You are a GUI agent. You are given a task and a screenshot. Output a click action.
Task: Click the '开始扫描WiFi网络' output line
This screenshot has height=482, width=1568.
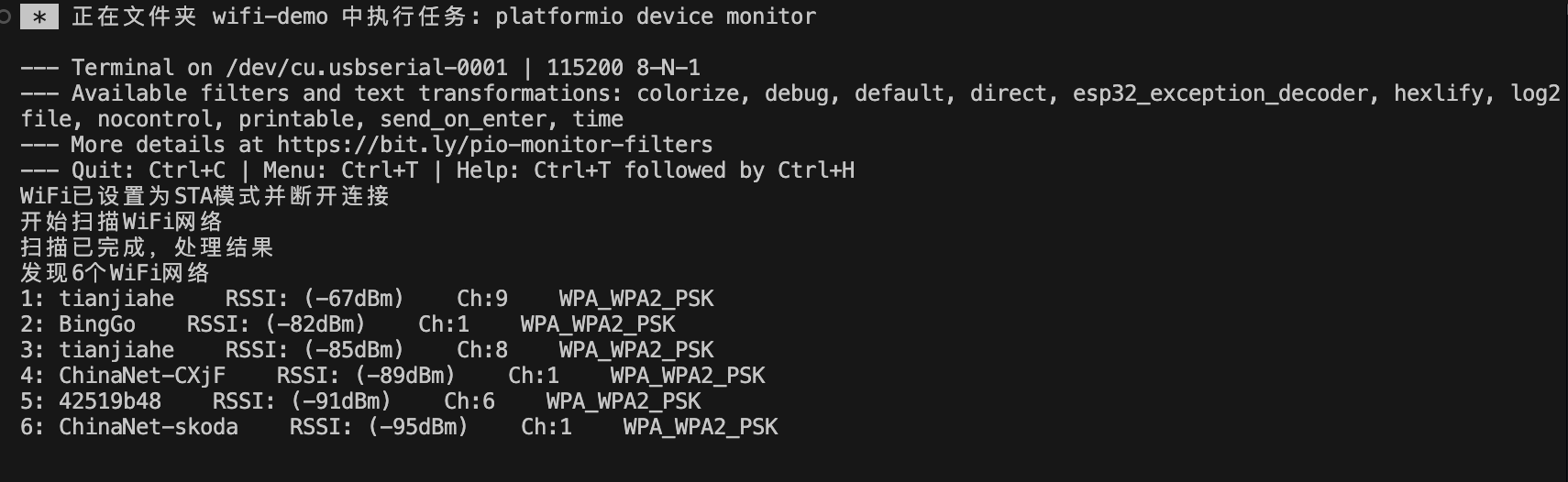tap(122, 222)
